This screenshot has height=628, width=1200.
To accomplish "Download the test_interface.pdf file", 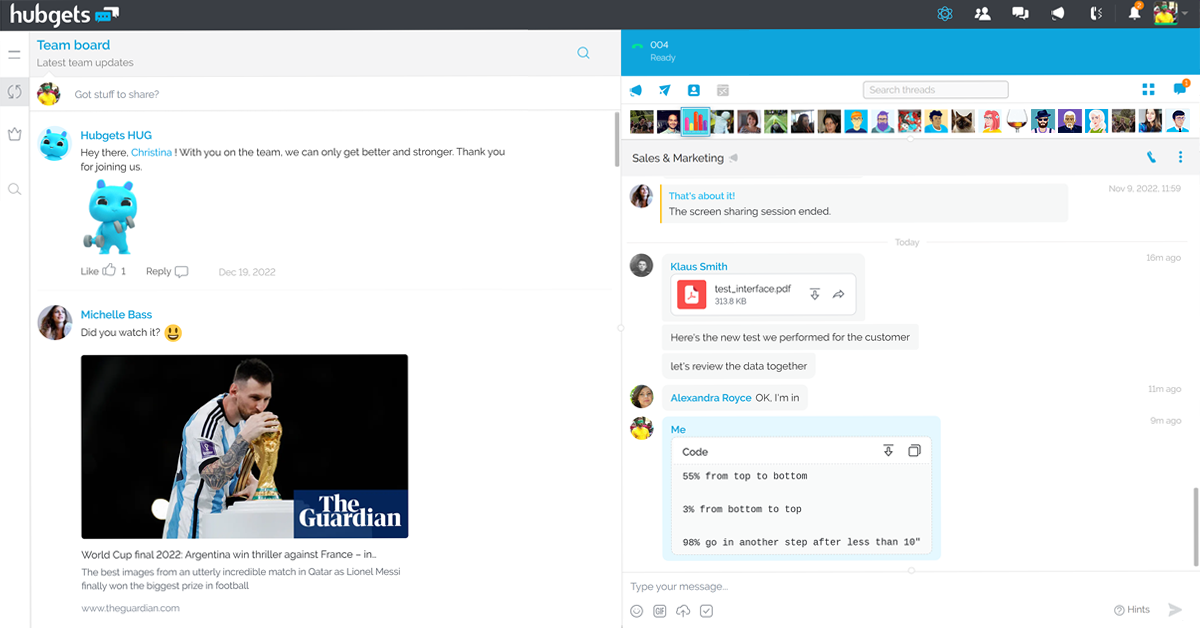I will [x=815, y=294].
